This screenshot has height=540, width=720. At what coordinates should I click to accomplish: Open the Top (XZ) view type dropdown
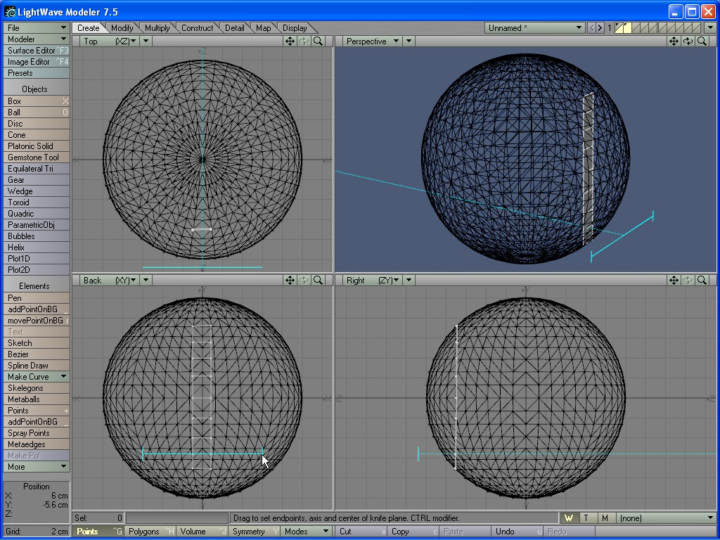109,41
